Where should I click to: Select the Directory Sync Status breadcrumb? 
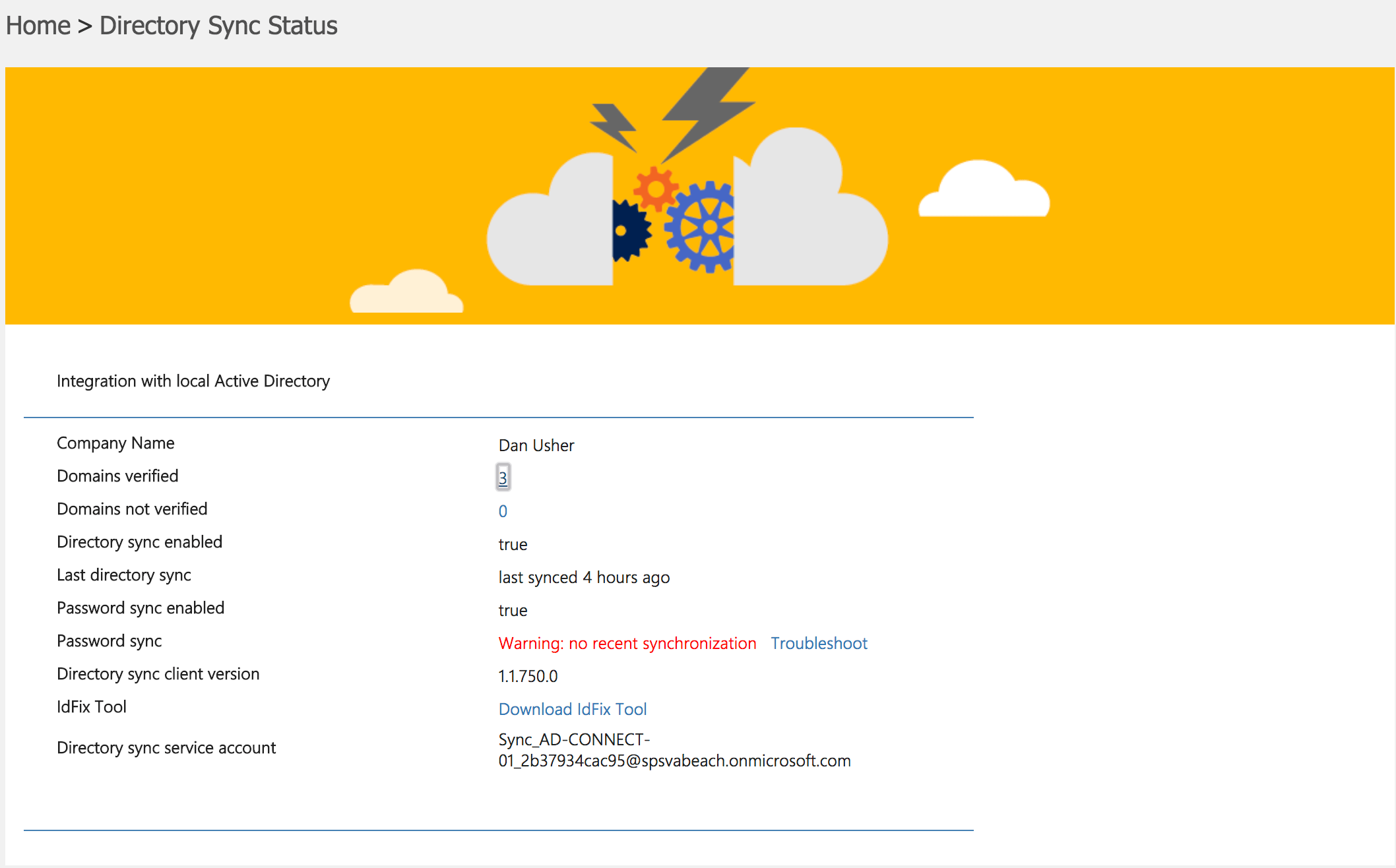pyautogui.click(x=218, y=25)
